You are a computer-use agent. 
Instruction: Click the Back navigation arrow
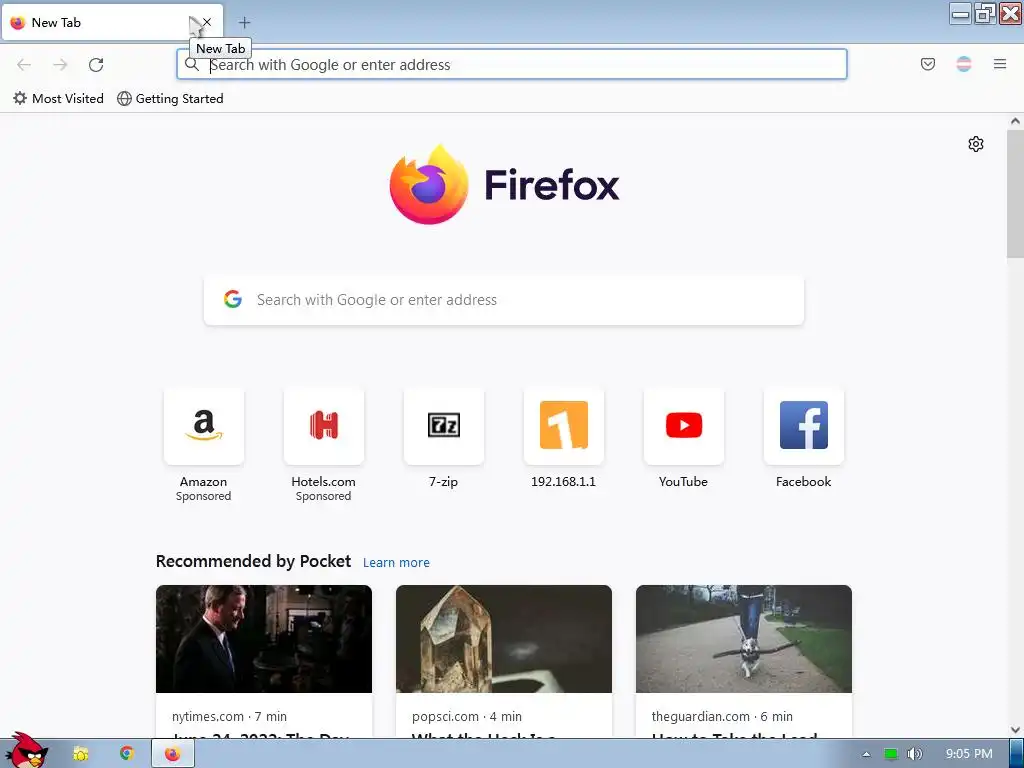pos(24,65)
